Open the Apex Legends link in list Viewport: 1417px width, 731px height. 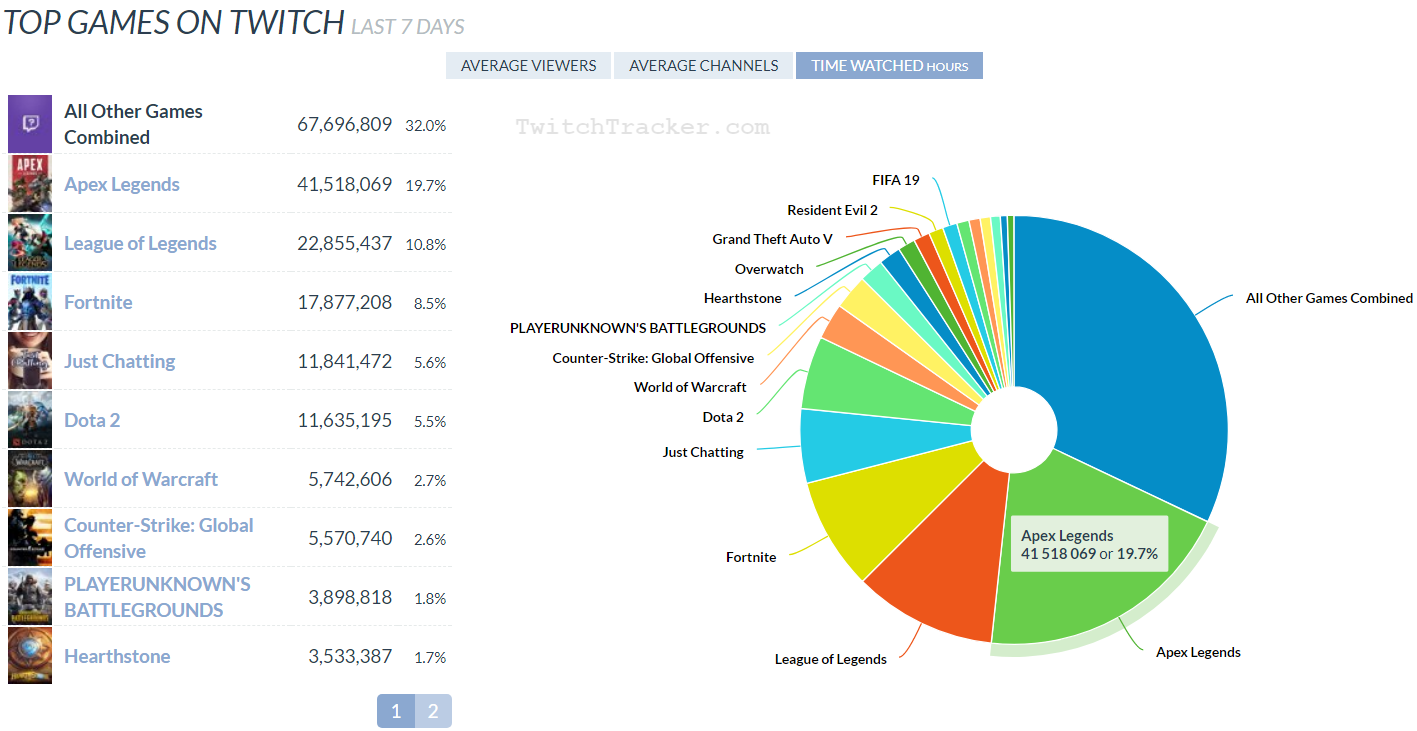(122, 184)
